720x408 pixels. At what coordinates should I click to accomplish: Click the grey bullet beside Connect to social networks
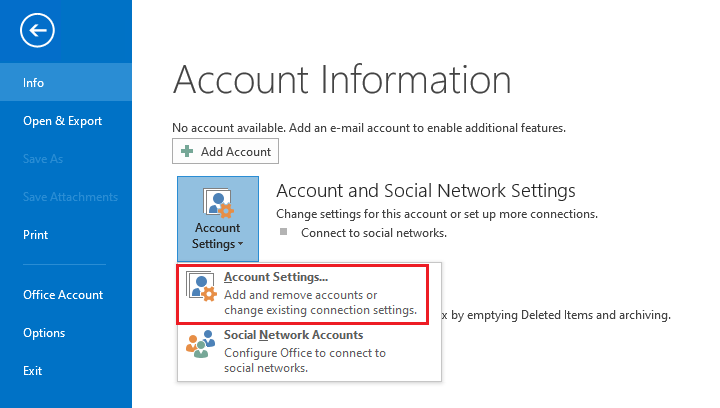pos(284,232)
